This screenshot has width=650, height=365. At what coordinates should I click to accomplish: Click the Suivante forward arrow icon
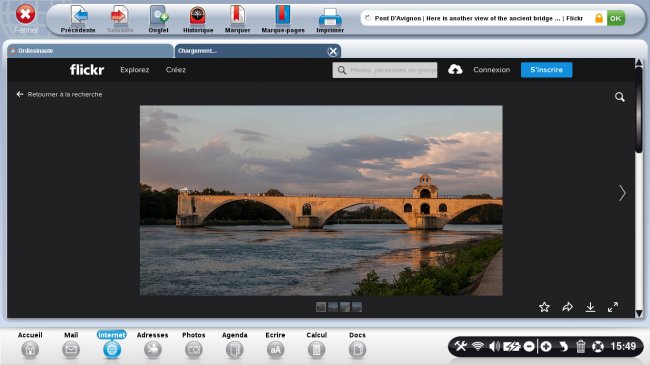[x=120, y=15]
